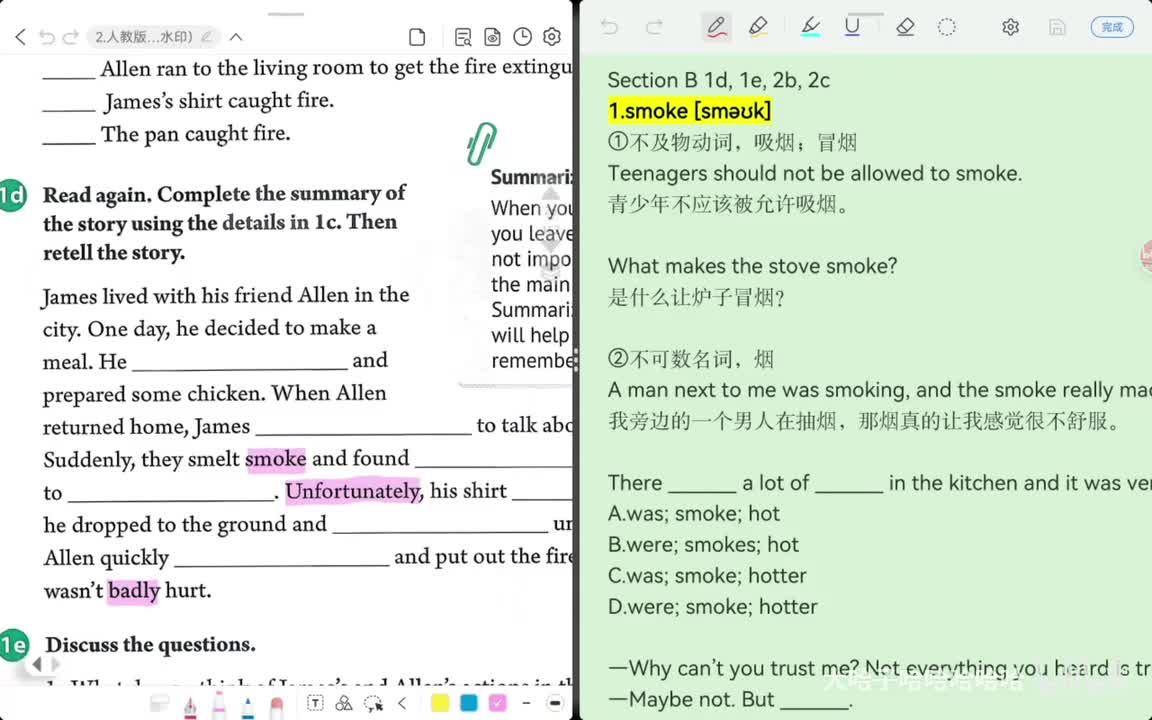Click the 1d exercise badge

[13, 195]
